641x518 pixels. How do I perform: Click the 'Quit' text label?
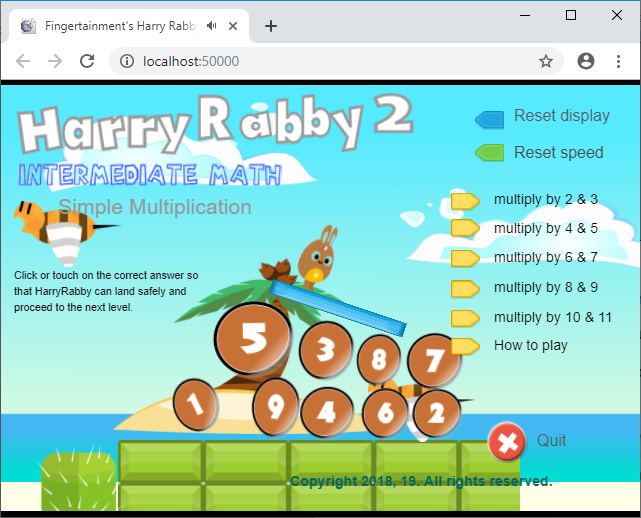coord(551,441)
